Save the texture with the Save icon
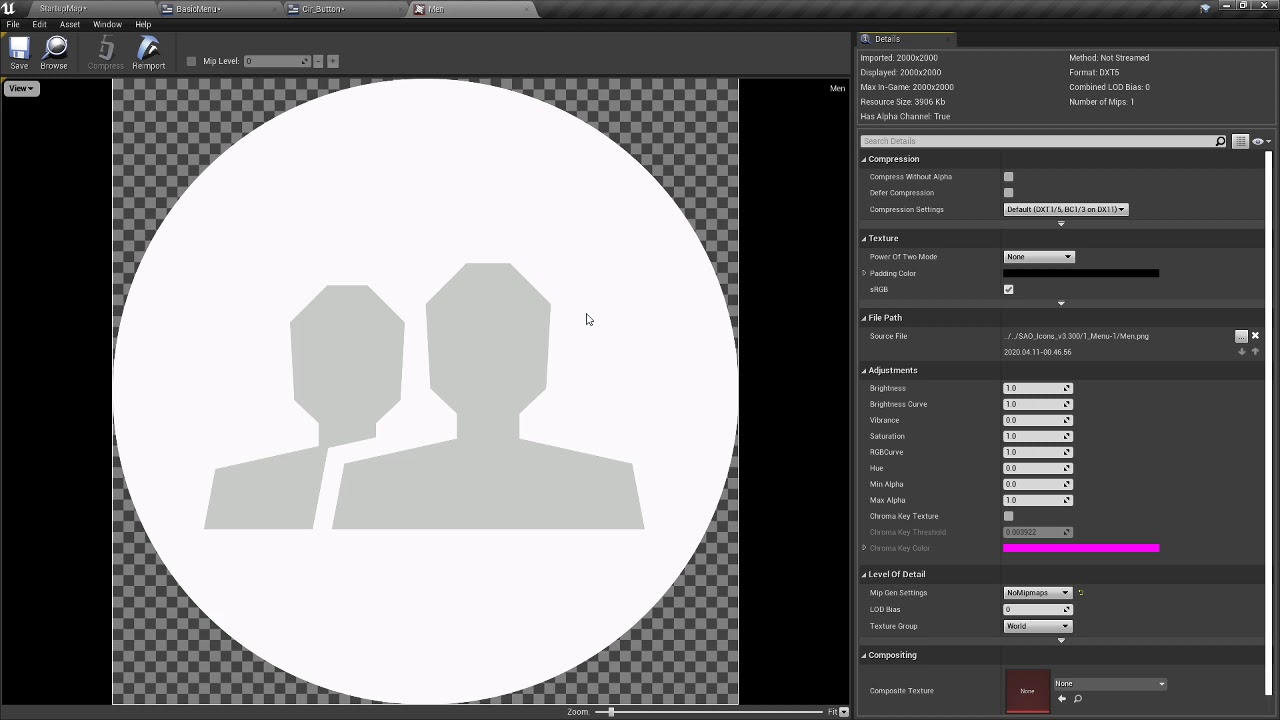 click(19, 53)
